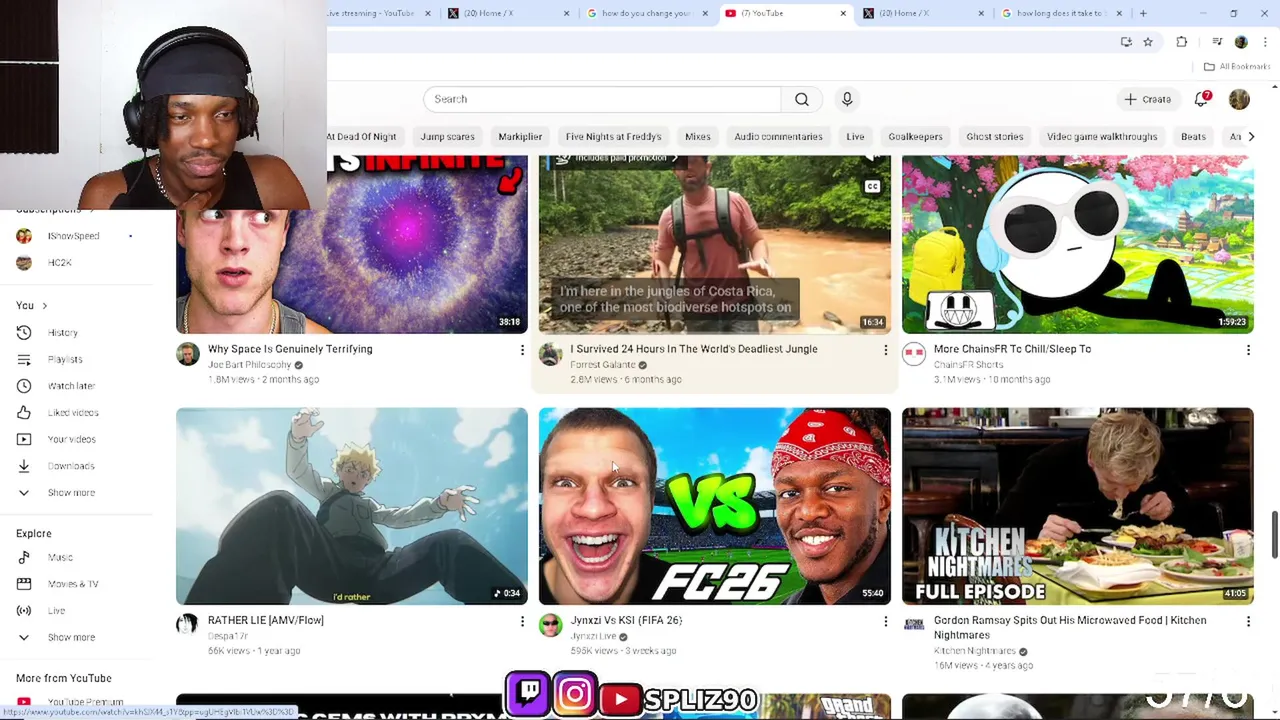Select the Mixes filter chip
This screenshot has height=720, width=1280.
tap(698, 137)
